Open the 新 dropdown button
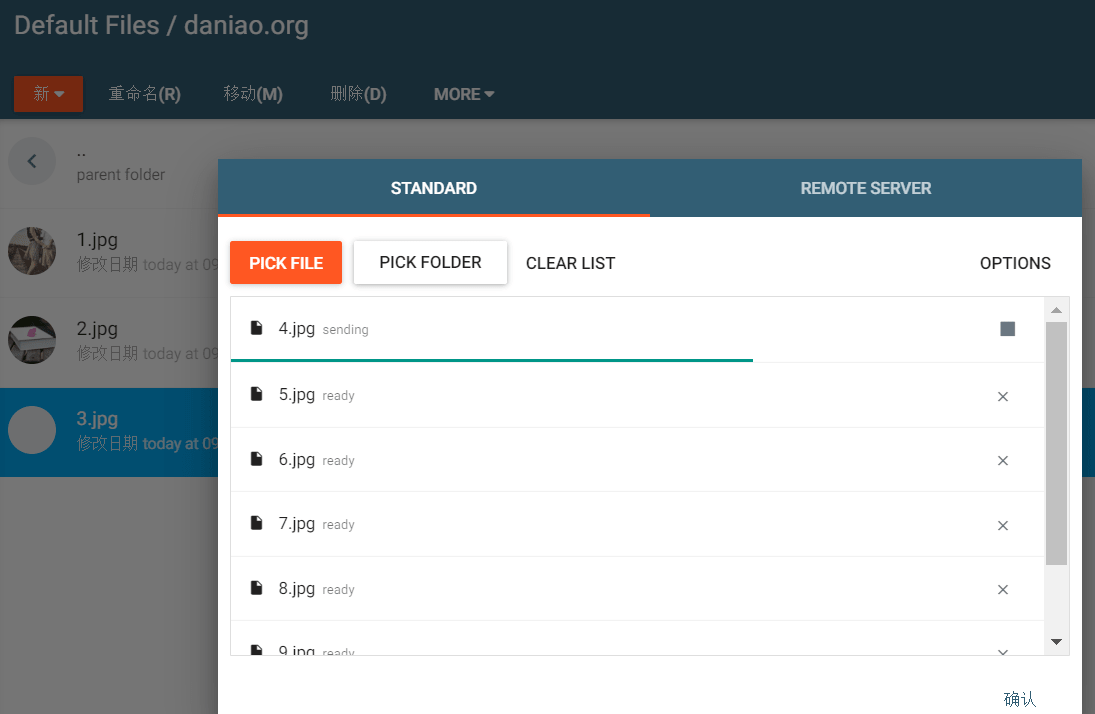Image resolution: width=1095 pixels, height=714 pixels. tap(48, 94)
